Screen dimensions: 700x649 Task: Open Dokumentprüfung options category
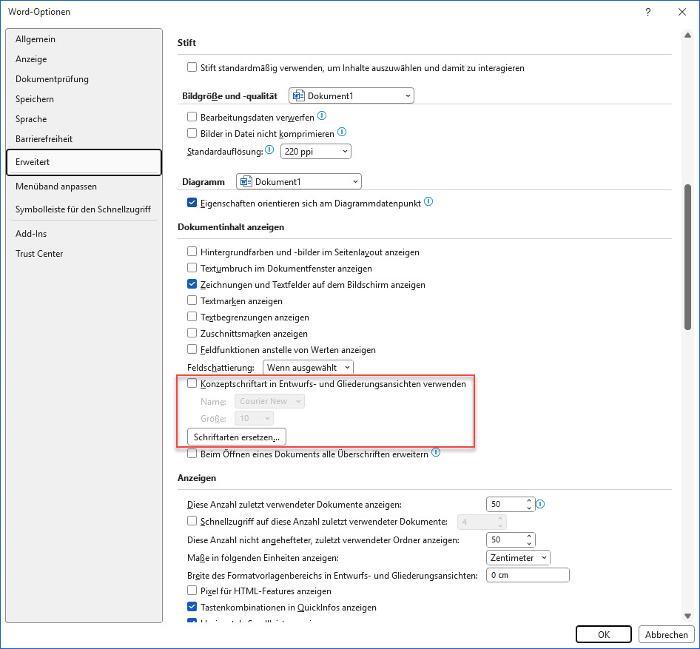(x=84, y=79)
